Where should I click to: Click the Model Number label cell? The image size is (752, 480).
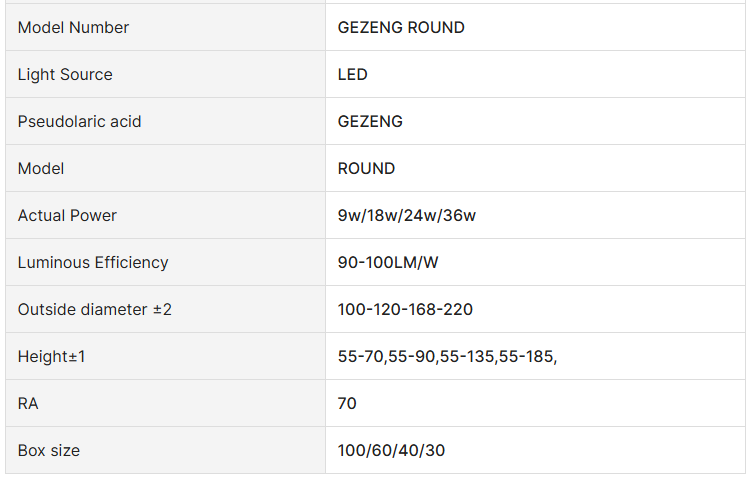pos(73,28)
